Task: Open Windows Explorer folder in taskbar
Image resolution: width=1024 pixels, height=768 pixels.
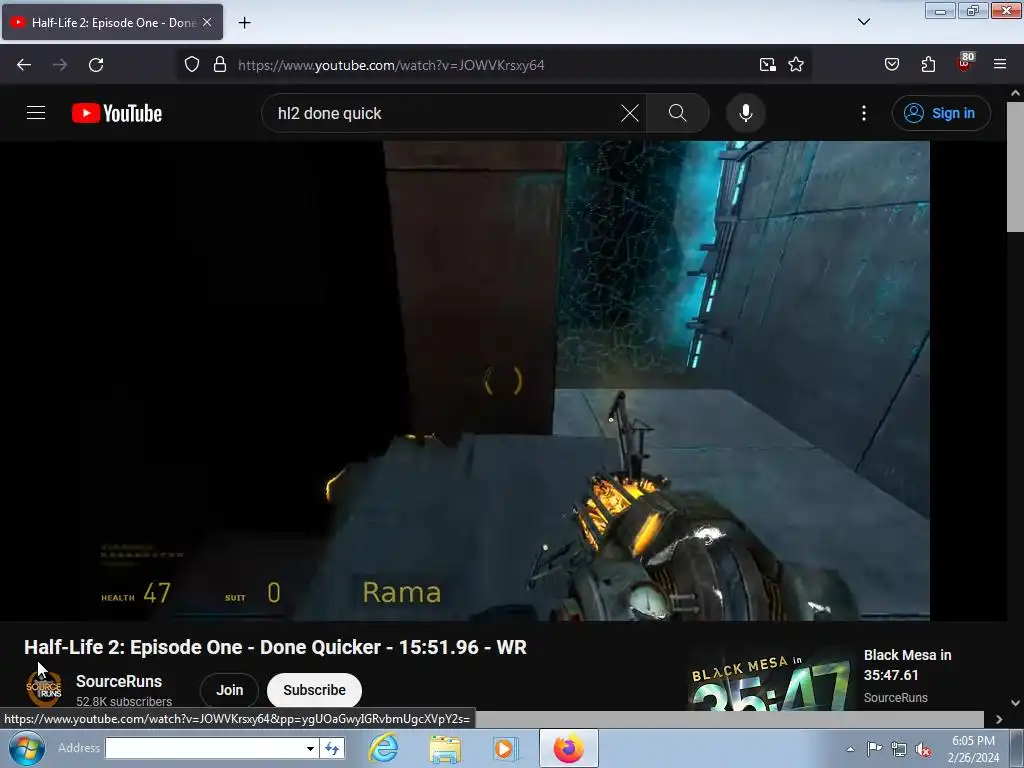Action: (x=445, y=748)
